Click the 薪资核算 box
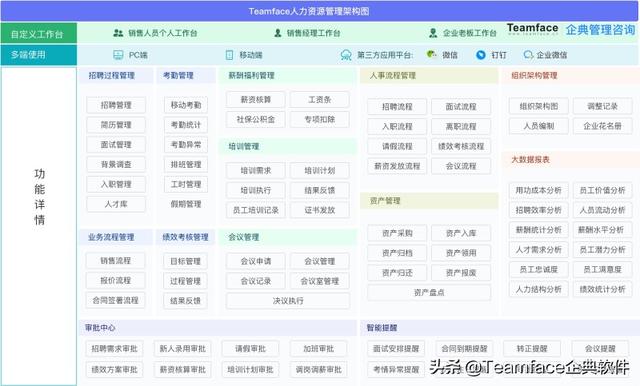 (256, 100)
